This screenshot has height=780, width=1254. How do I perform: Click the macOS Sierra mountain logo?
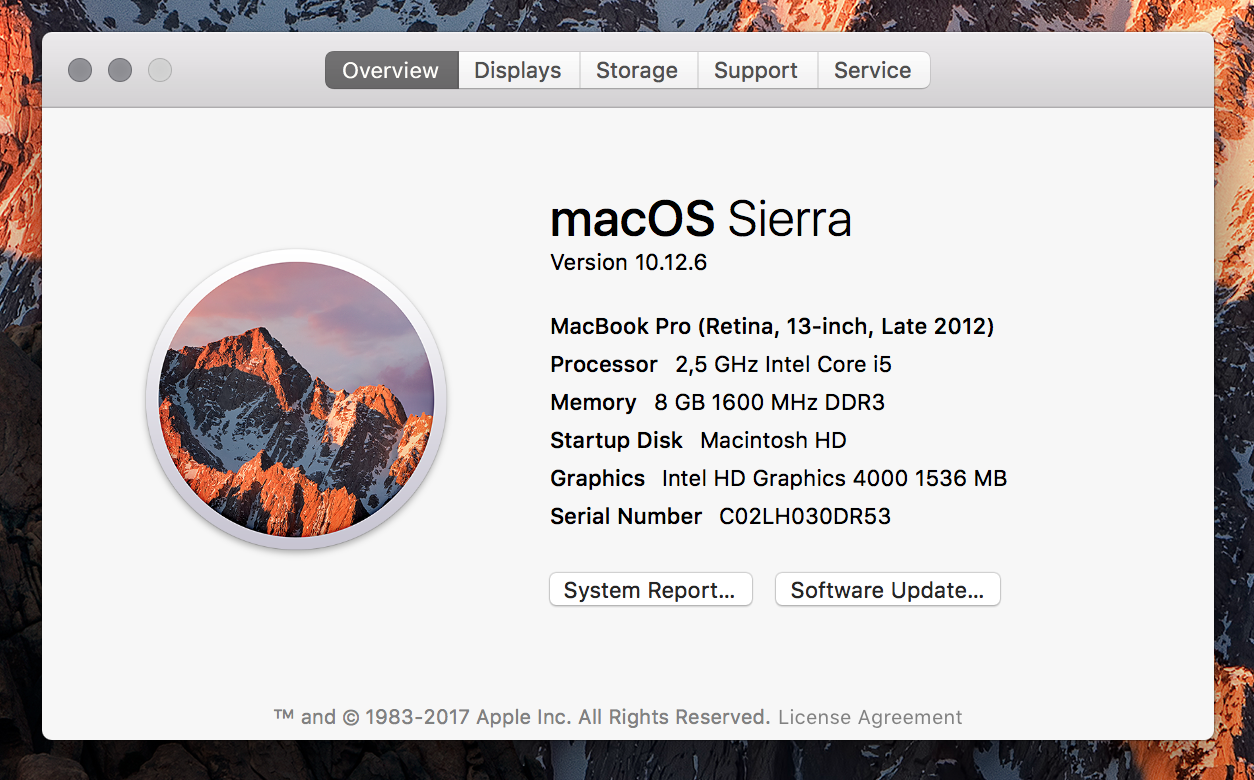point(296,399)
